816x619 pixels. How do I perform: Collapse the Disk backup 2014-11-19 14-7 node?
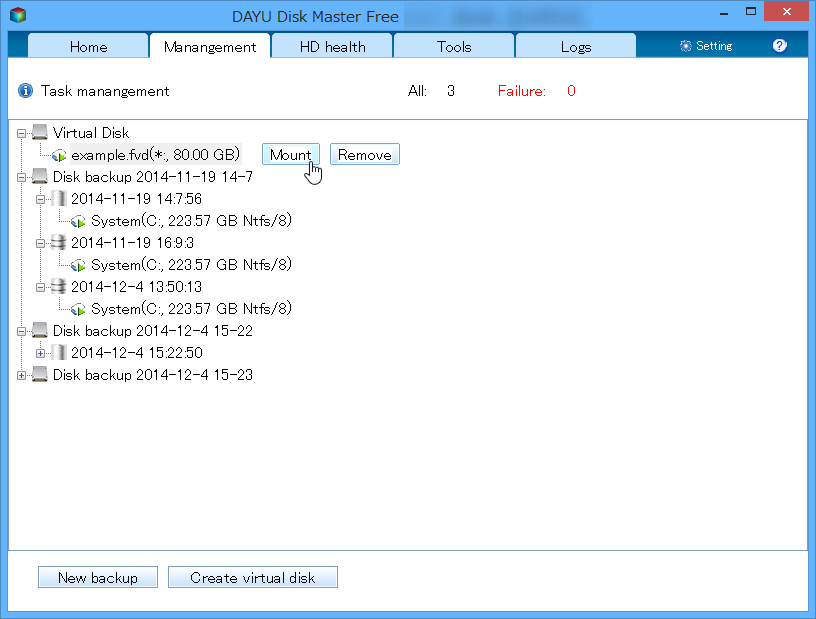click(21, 178)
